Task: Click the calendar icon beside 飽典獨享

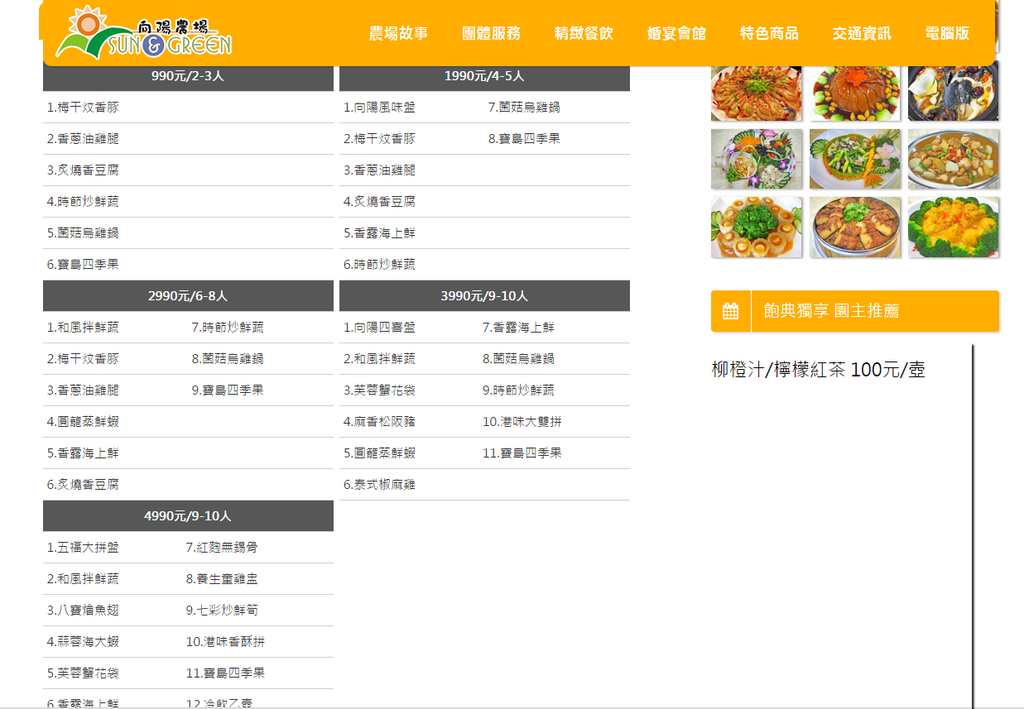Action: pyautogui.click(x=729, y=310)
